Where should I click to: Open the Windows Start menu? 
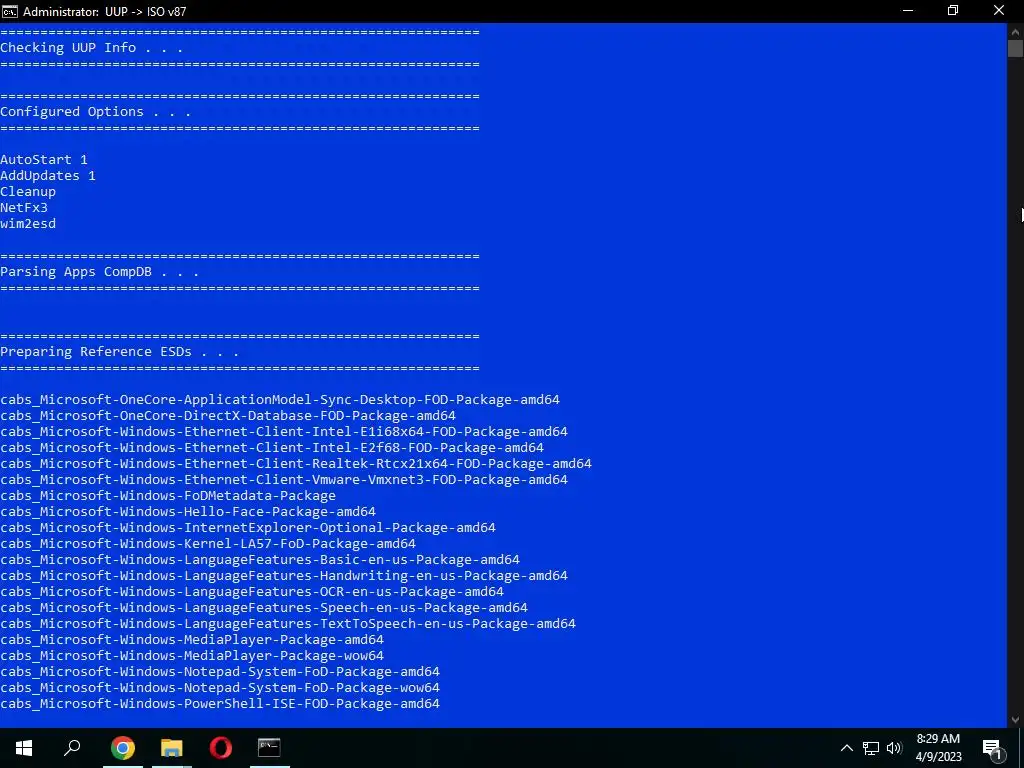tap(24, 748)
